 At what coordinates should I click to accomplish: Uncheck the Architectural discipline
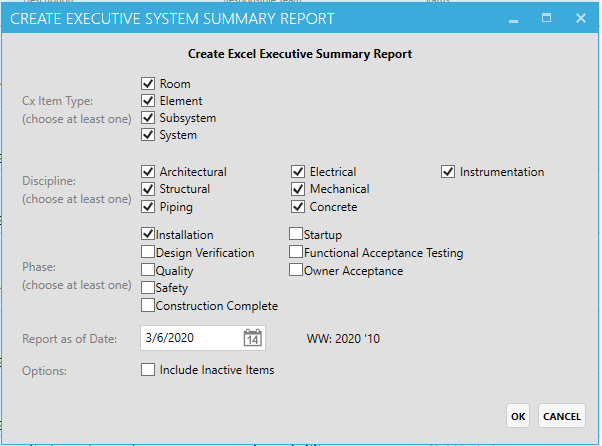tap(148, 172)
